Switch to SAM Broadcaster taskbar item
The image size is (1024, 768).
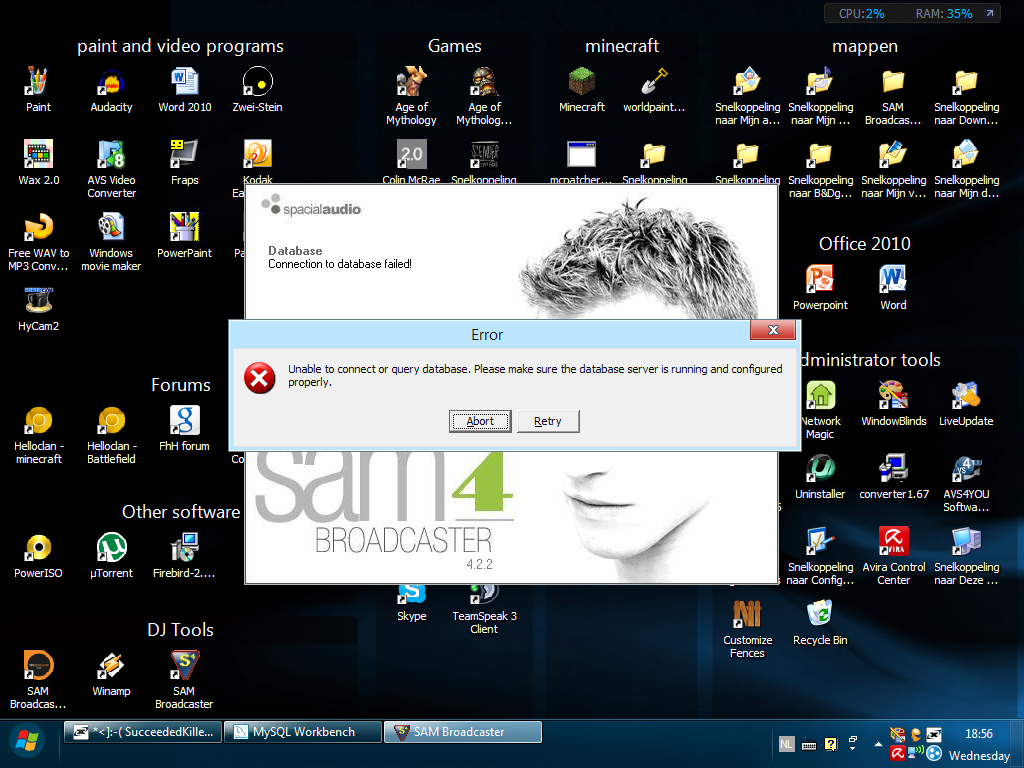coord(463,732)
